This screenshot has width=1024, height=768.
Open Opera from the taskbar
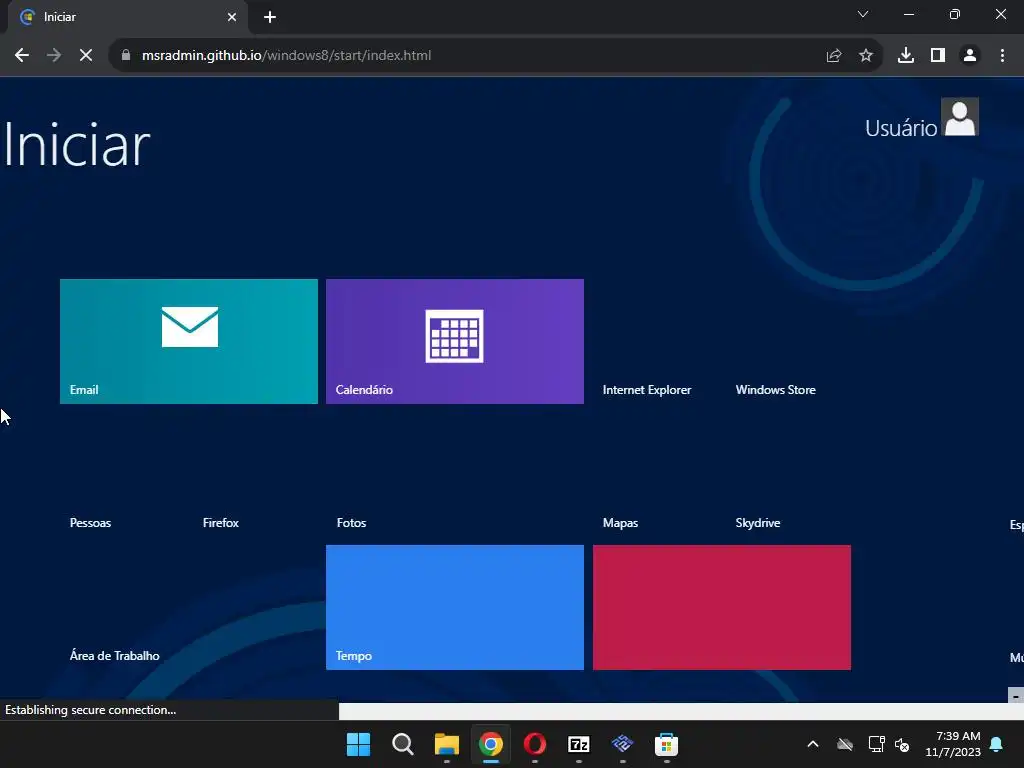(x=535, y=744)
